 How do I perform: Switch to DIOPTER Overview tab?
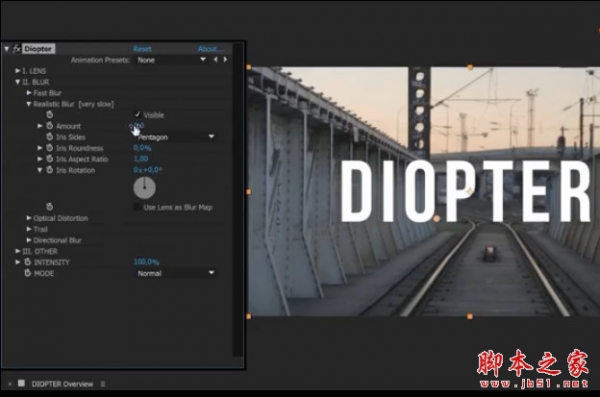point(62,384)
